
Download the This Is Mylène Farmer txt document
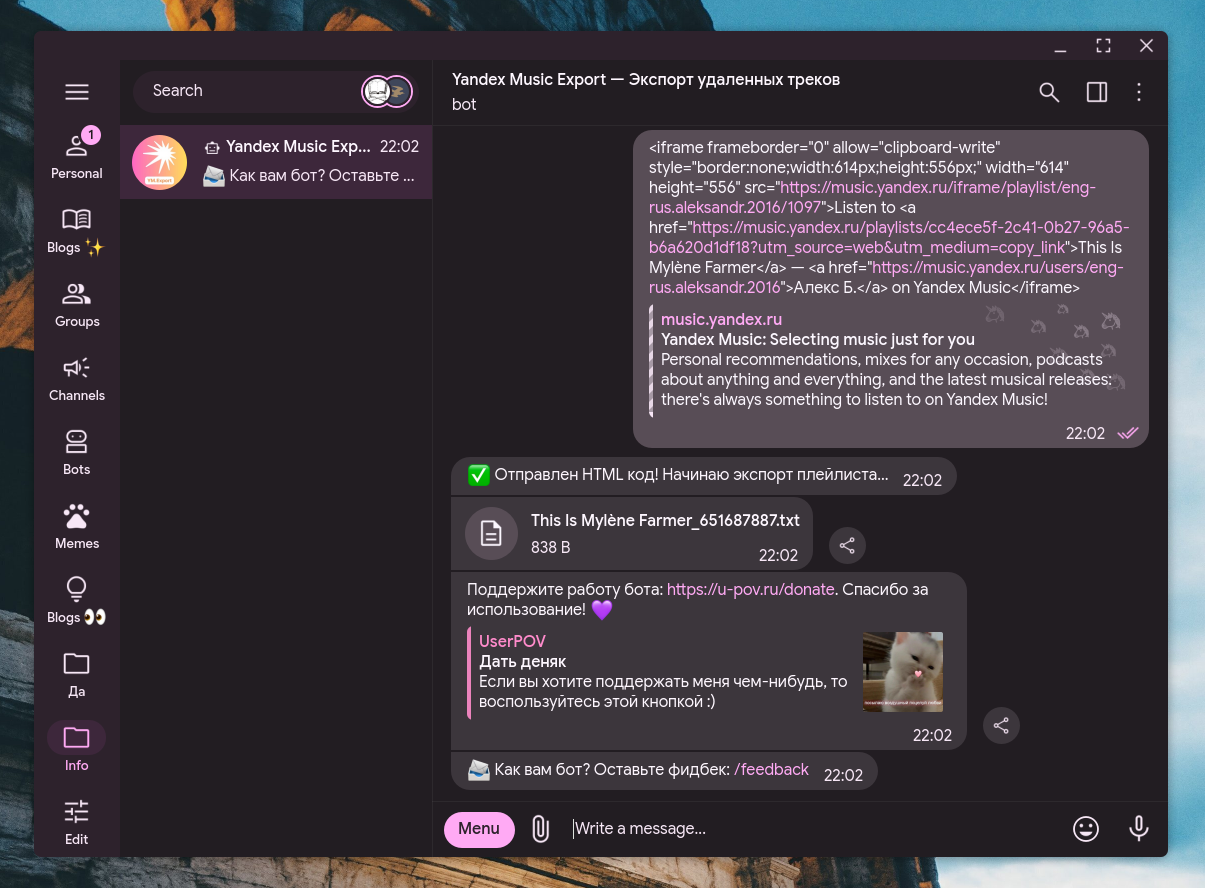coord(491,533)
